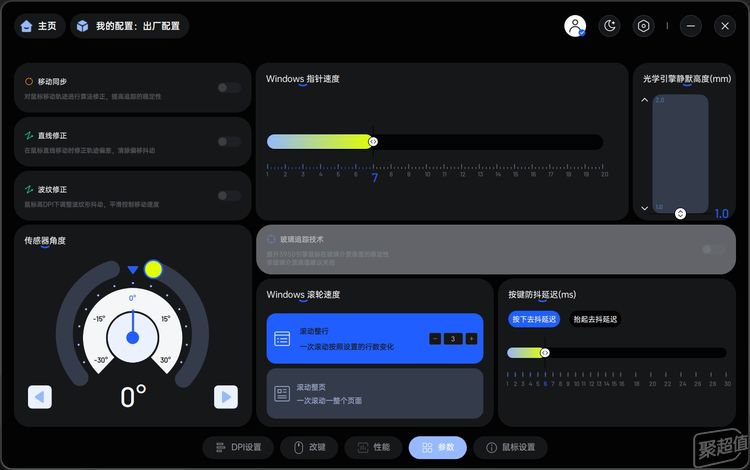Viewport: 750px width, 470px height.
Task: Click the down chevron for lift-off height
Action: point(645,208)
